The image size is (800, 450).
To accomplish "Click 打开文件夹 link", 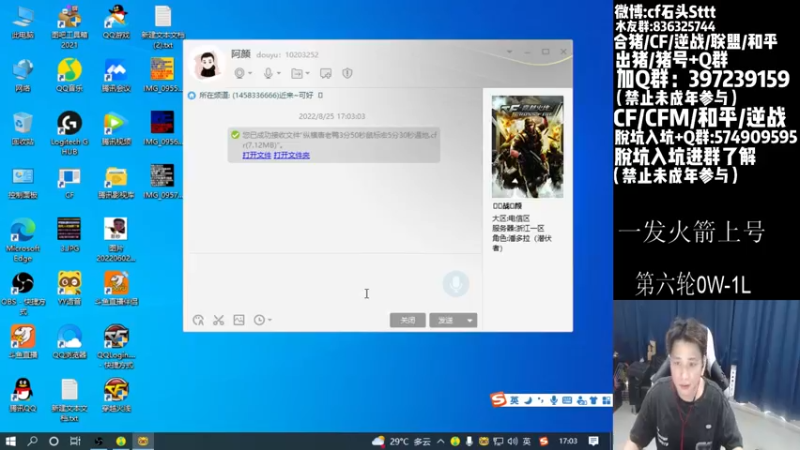I will tap(291, 155).
